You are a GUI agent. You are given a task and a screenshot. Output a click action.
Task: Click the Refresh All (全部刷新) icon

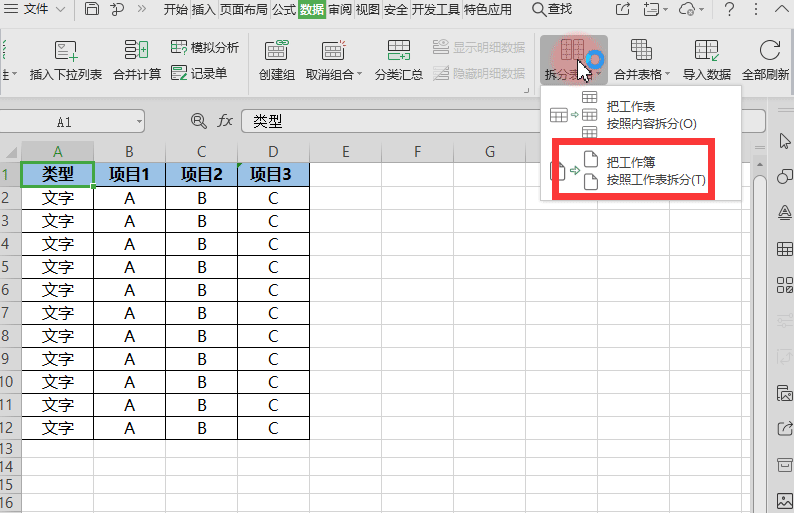click(x=769, y=51)
